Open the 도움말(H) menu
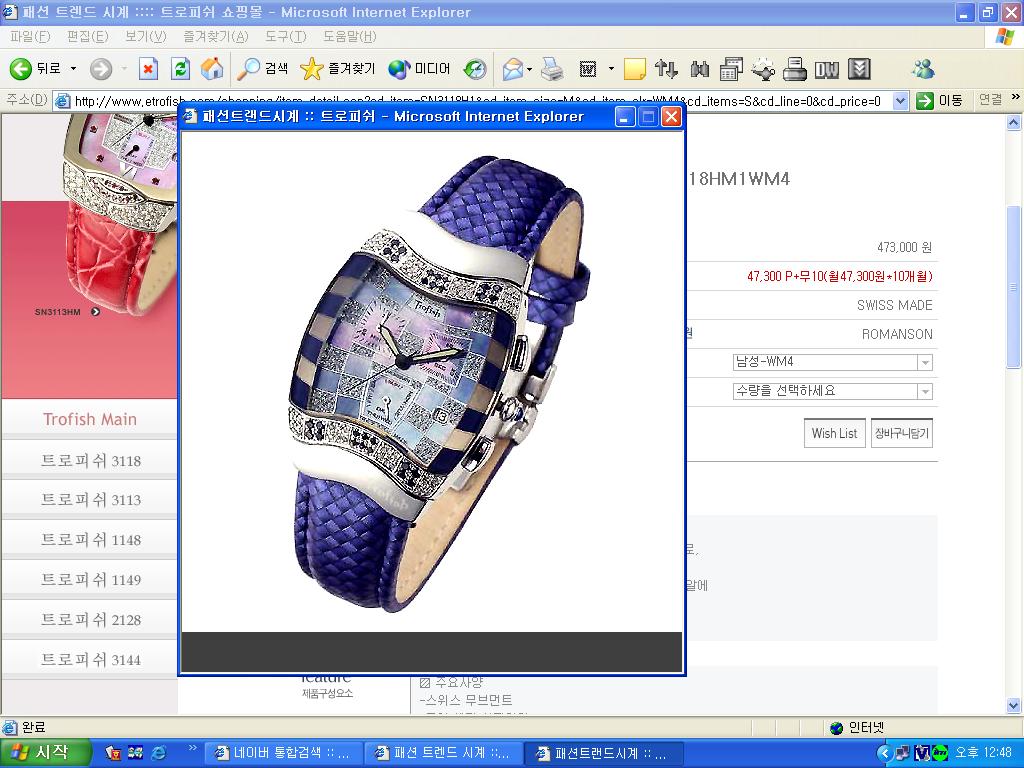The image size is (1024, 768). coord(349,37)
